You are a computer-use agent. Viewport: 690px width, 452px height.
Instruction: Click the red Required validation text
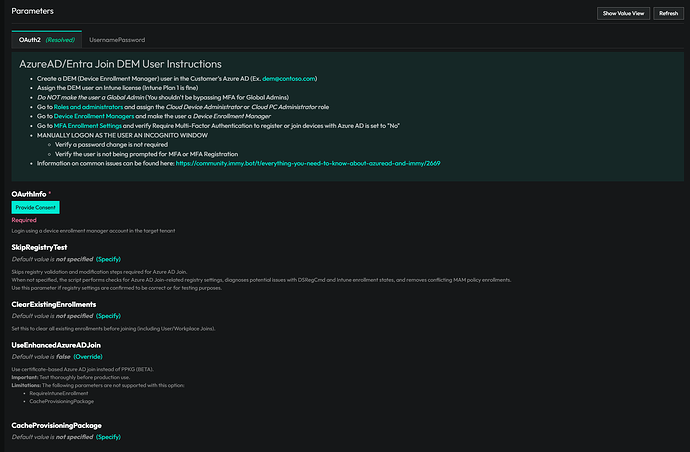pos(24,220)
